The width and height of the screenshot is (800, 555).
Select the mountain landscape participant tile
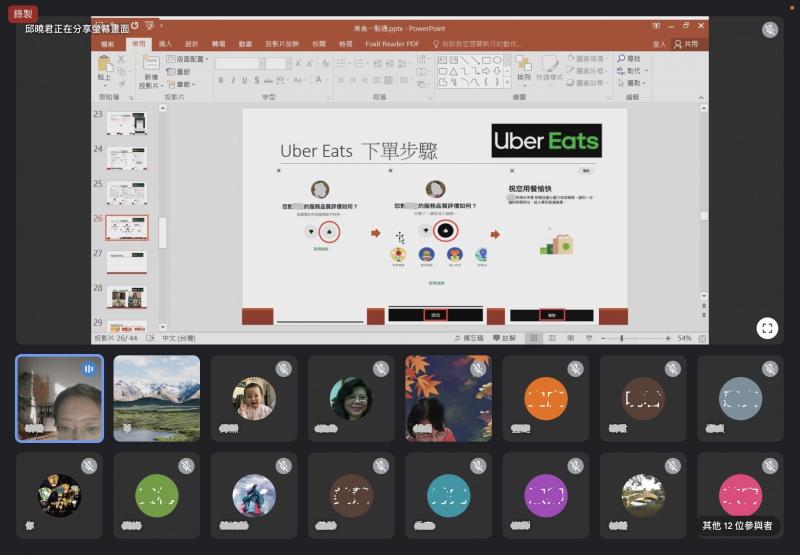tap(157, 398)
